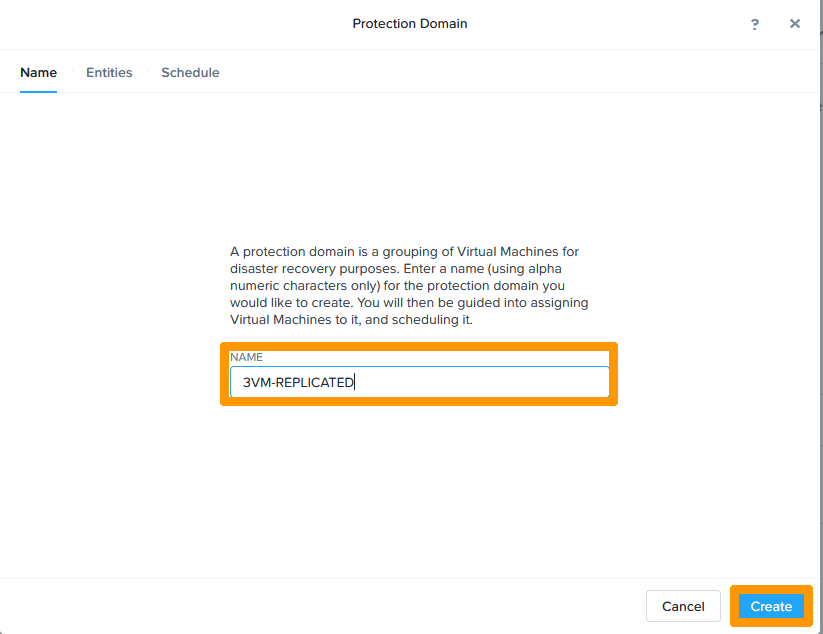Viewport: 823px width, 634px height.
Task: Switch to the Schedule tab
Action: pos(190,73)
